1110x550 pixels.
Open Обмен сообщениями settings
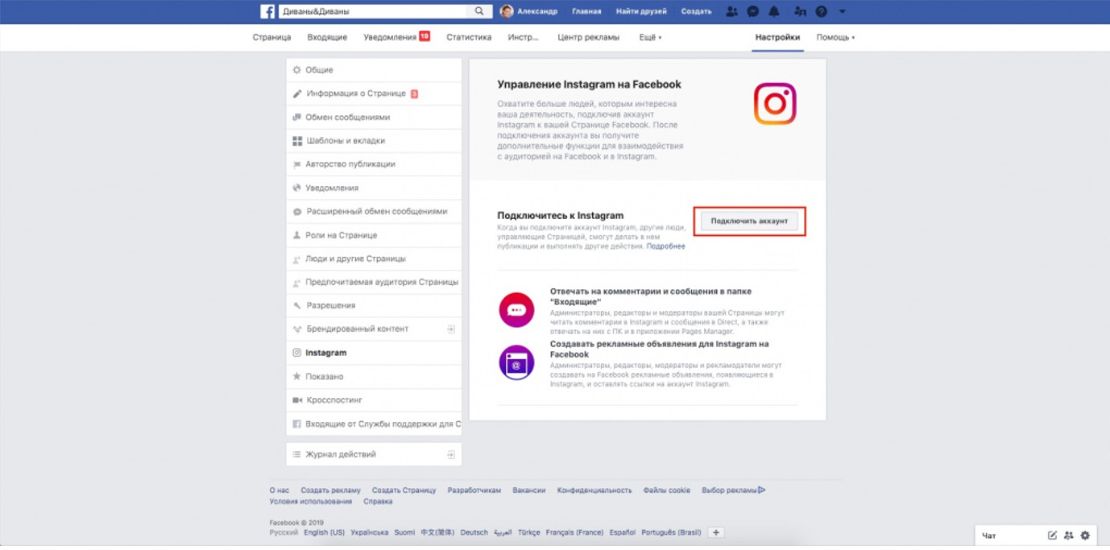374,118
